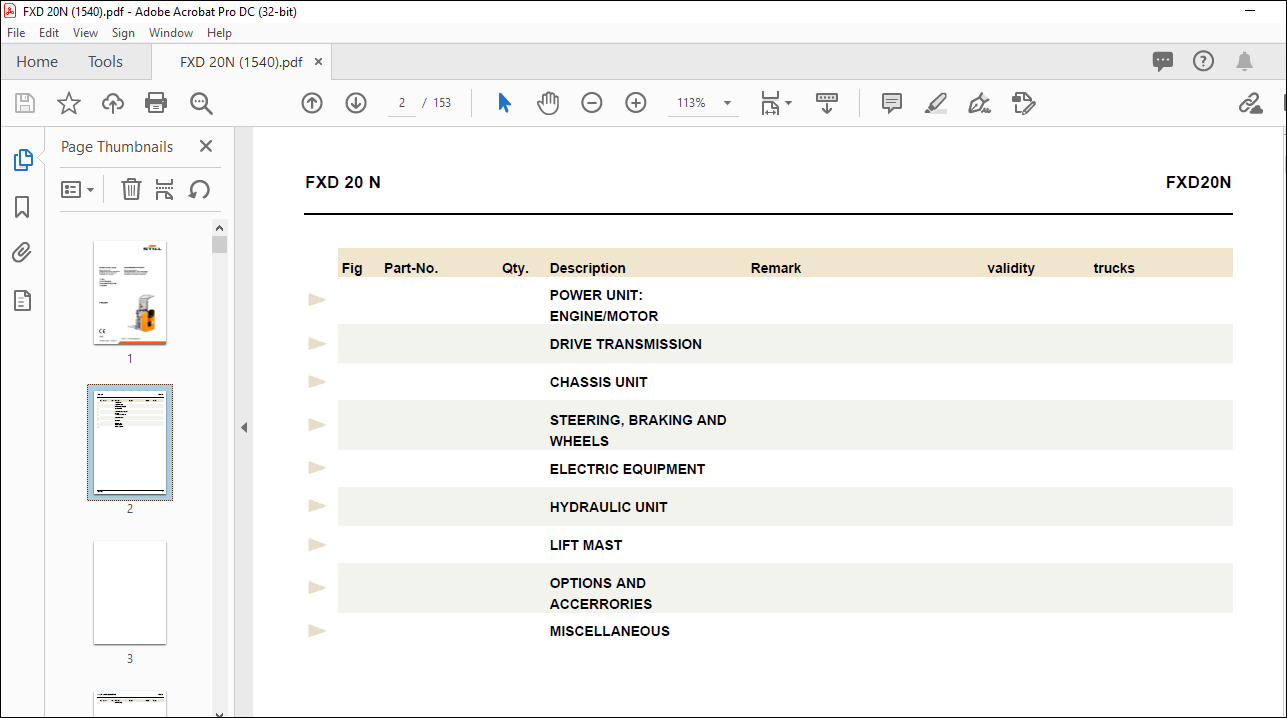Expand the STEERING, BRAKING AND WHEELS arrow
The width and height of the screenshot is (1287, 718).
coord(317,424)
